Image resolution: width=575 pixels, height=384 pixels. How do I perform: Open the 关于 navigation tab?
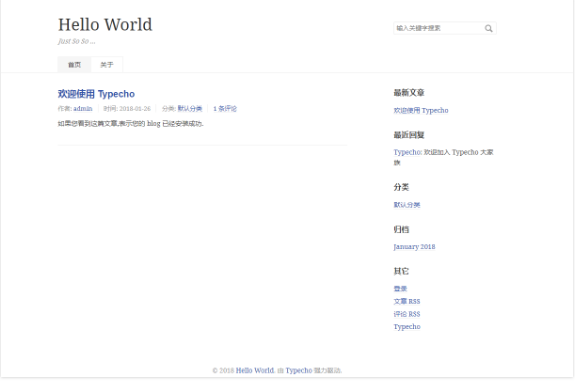pos(107,65)
